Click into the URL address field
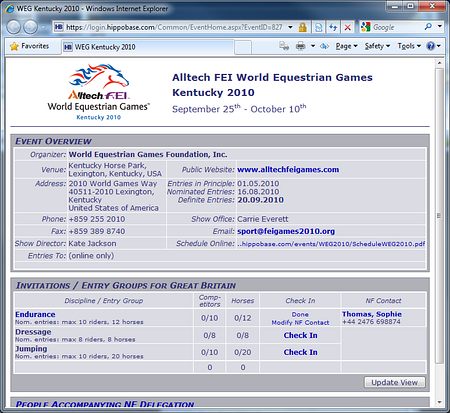This screenshot has width=450, height=413. (x=175, y=27)
